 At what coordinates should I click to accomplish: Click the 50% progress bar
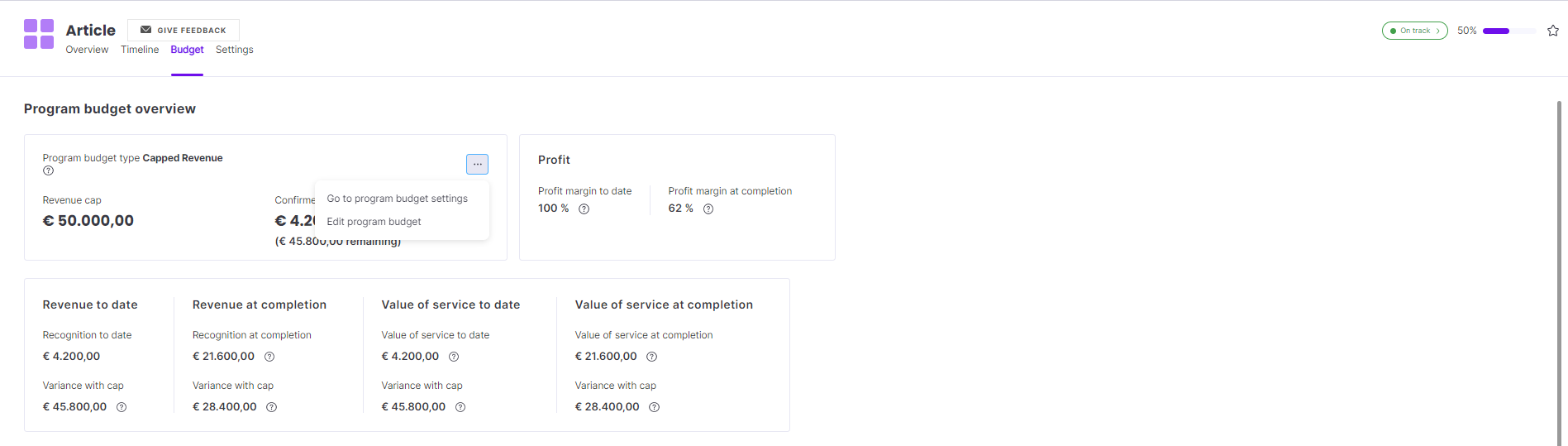[x=1509, y=31]
